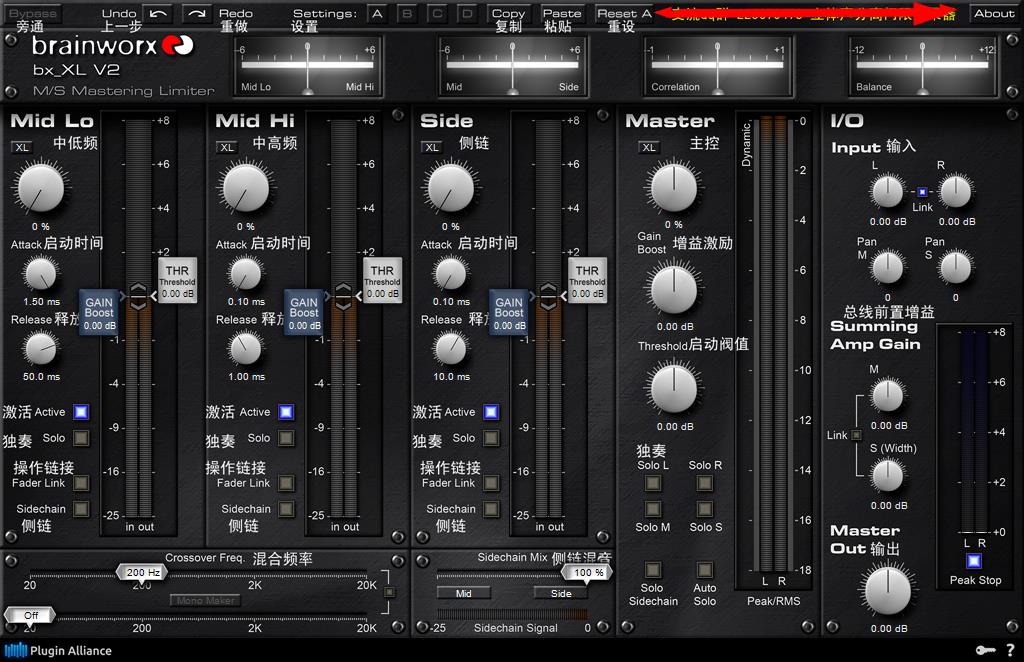Viewport: 1024px width, 662px height.
Task: Click the Master Threshold knob
Action: [673, 388]
